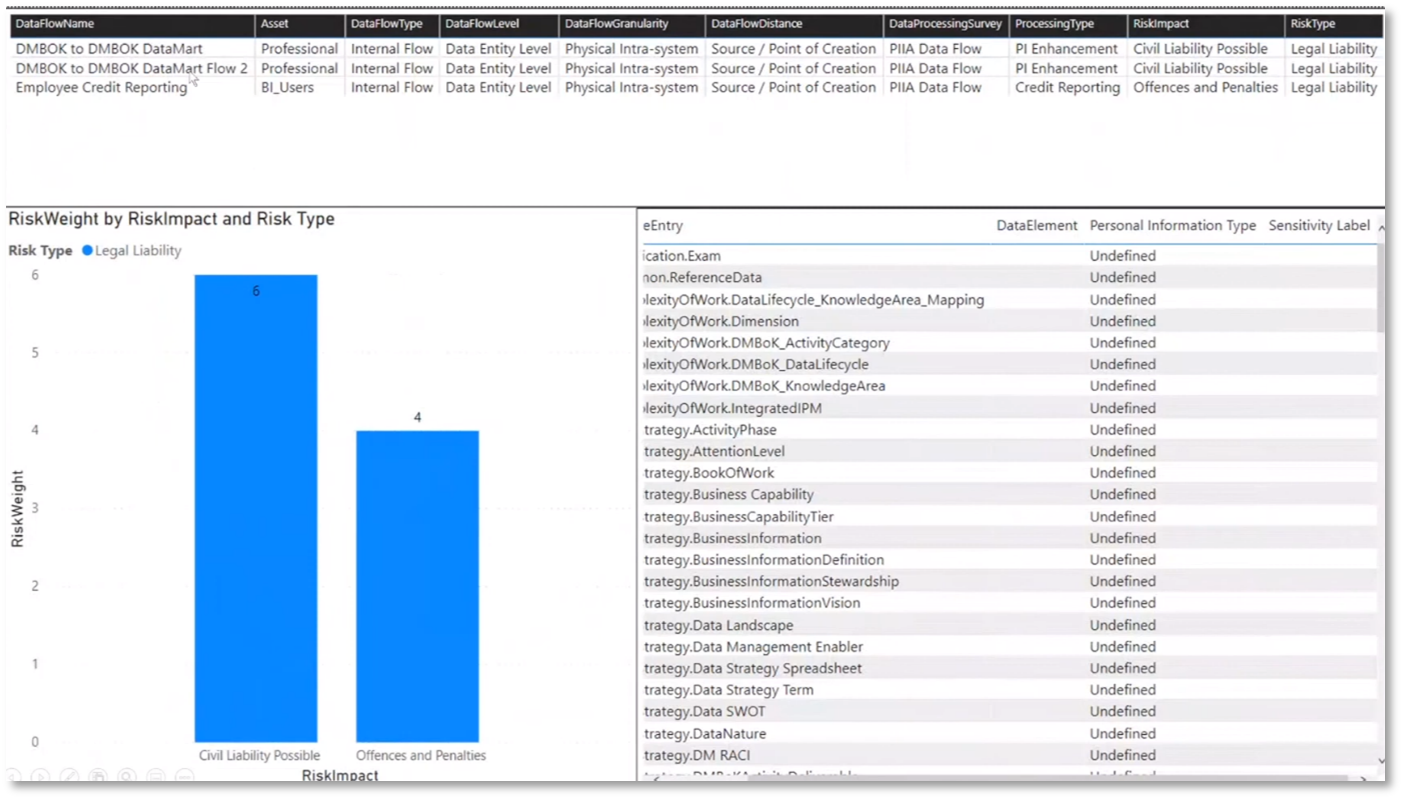The height and width of the screenshot is (800, 1404).
Task: Click Professional in the DMBOK DataMart Flow 2 row
Action: pos(299,68)
